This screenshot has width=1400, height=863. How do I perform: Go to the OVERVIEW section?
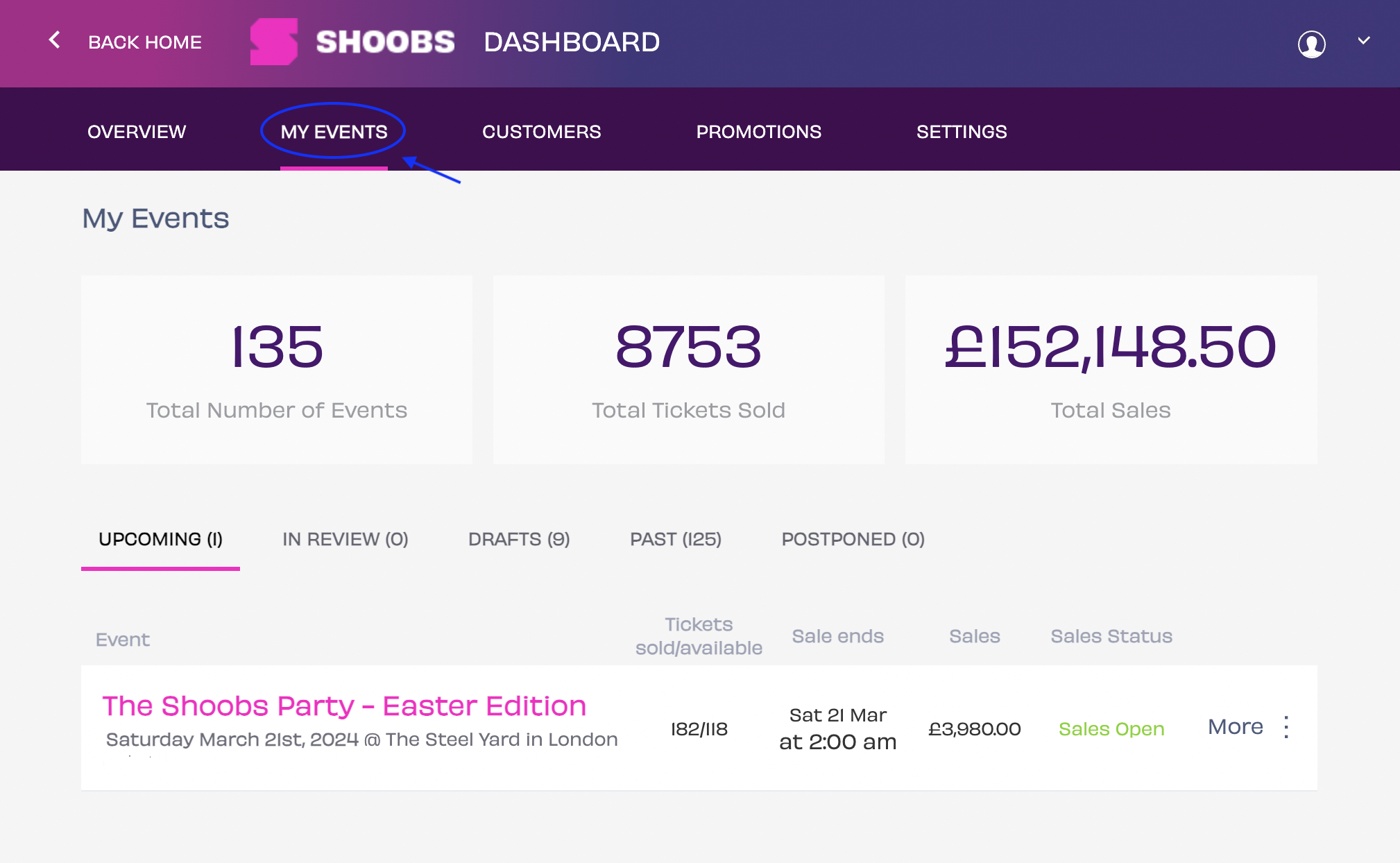pyautogui.click(x=137, y=131)
